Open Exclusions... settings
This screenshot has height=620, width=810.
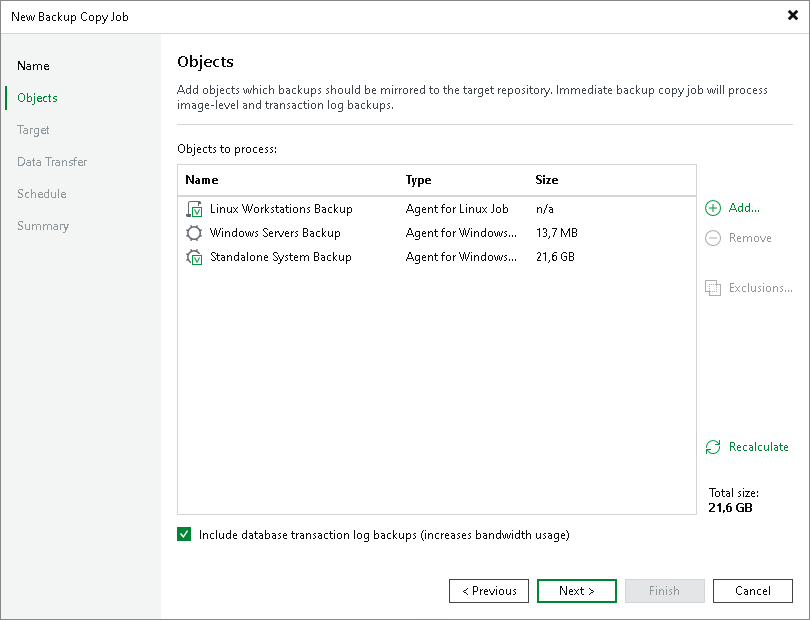point(760,288)
